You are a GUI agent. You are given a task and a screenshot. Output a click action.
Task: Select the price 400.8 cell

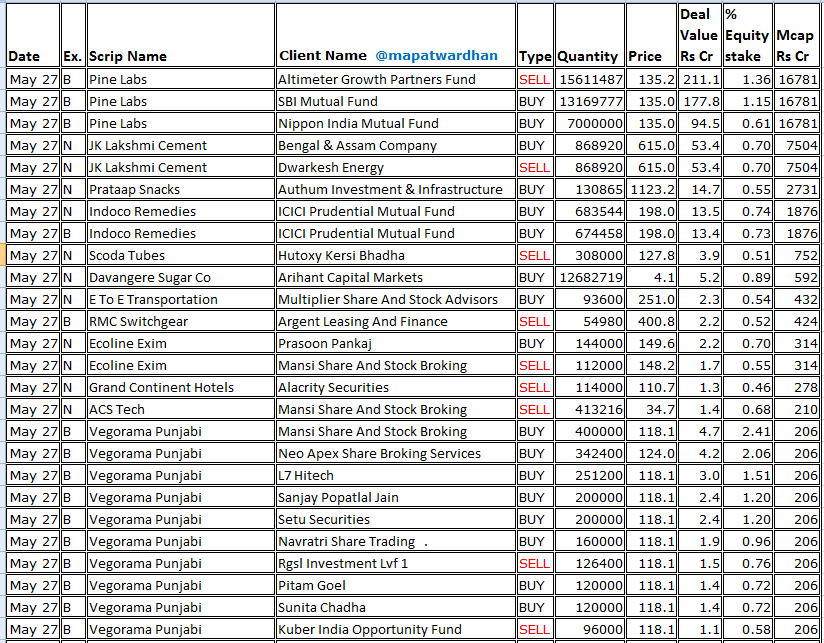(x=651, y=322)
